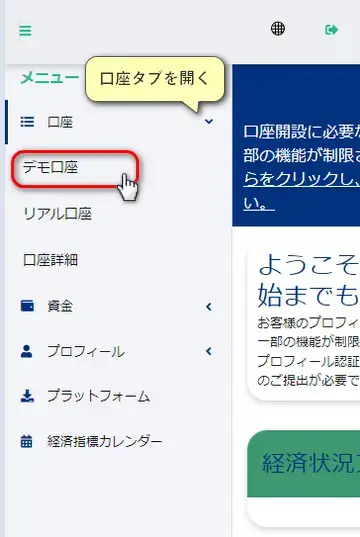Click the wallet icon beside 資金
The image size is (360, 537).
[27, 305]
